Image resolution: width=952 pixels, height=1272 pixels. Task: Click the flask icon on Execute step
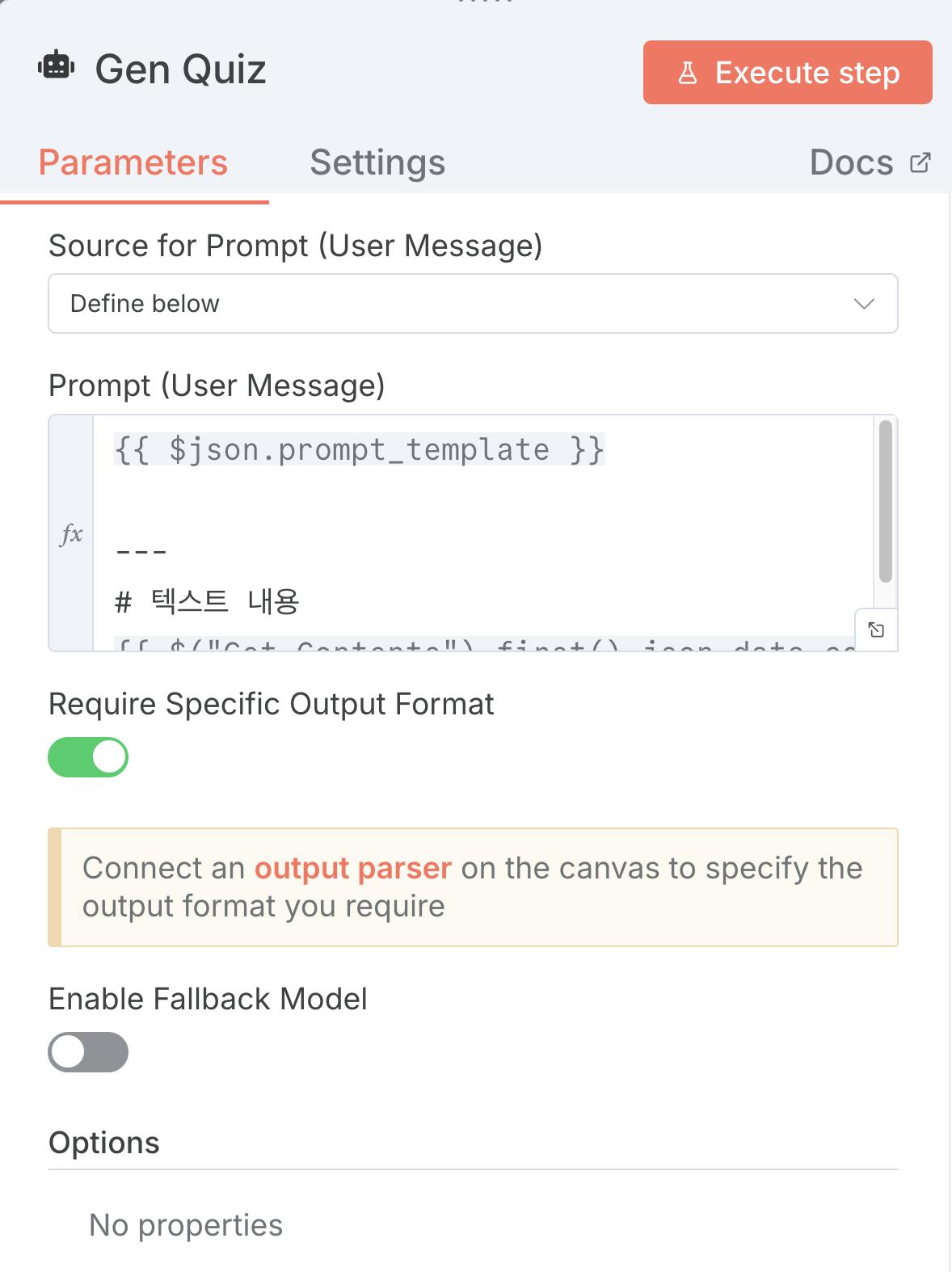click(688, 74)
